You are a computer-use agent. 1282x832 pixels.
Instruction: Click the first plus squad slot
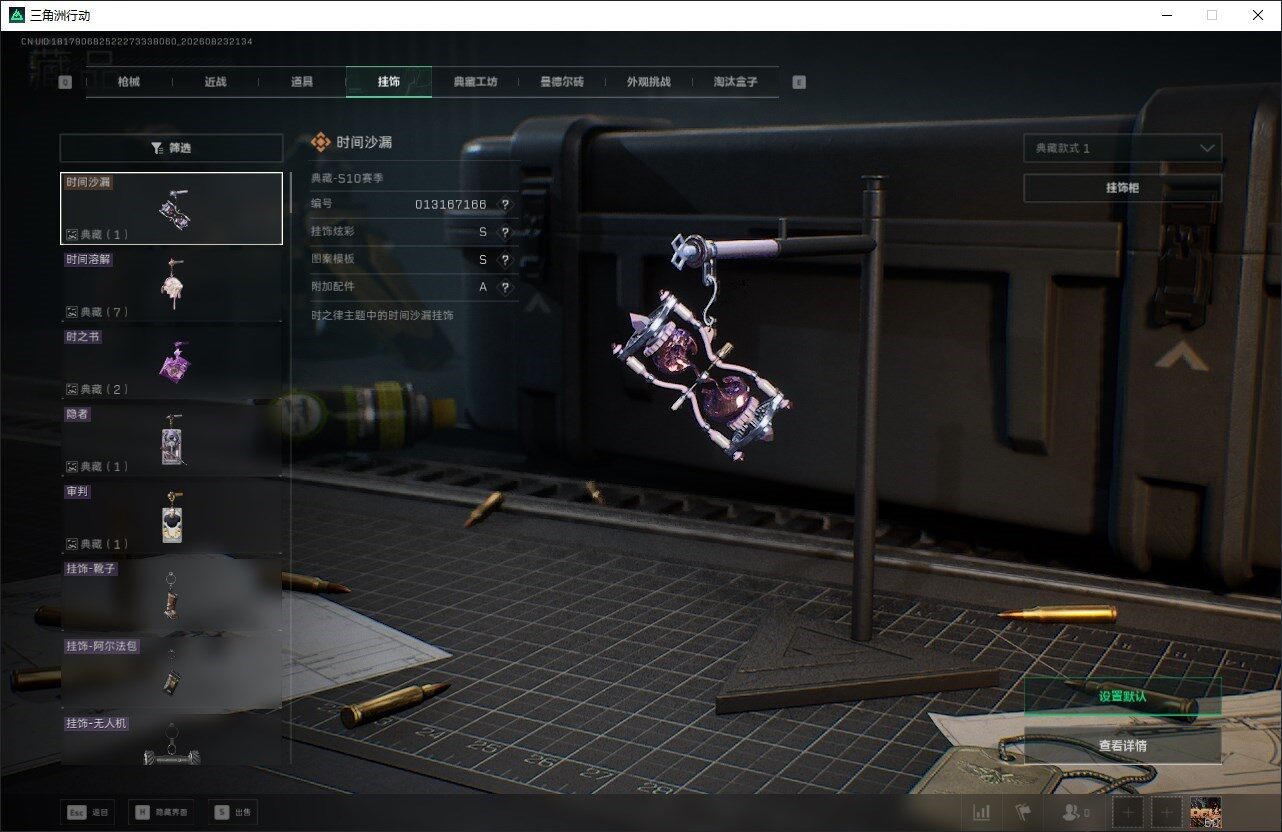click(x=1128, y=812)
